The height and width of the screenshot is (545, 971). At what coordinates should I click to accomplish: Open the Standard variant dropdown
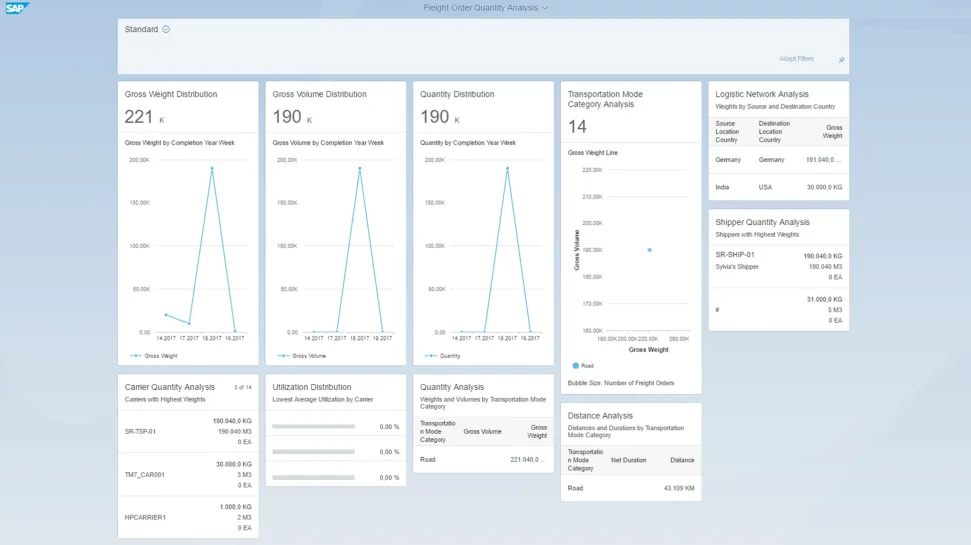pos(166,30)
